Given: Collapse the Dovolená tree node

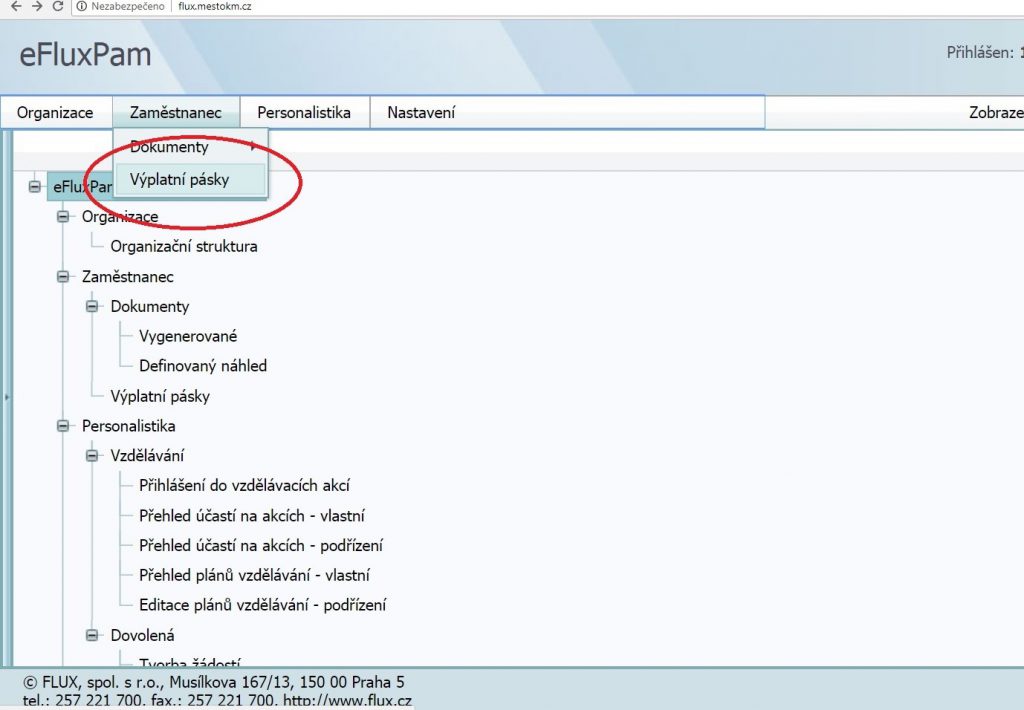Looking at the screenshot, I should pyautogui.click(x=93, y=635).
